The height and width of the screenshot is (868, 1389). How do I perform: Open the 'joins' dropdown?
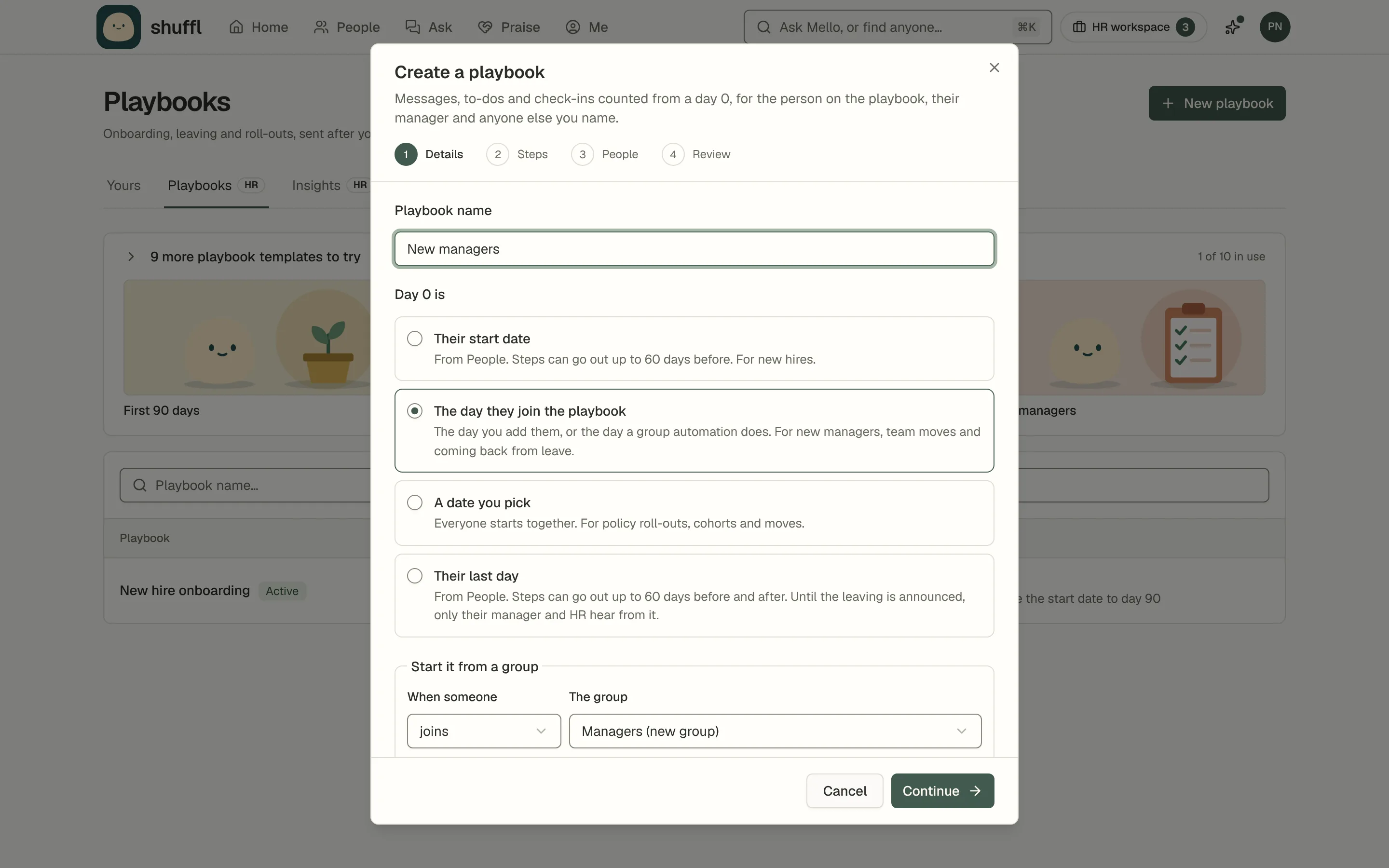tap(484, 731)
